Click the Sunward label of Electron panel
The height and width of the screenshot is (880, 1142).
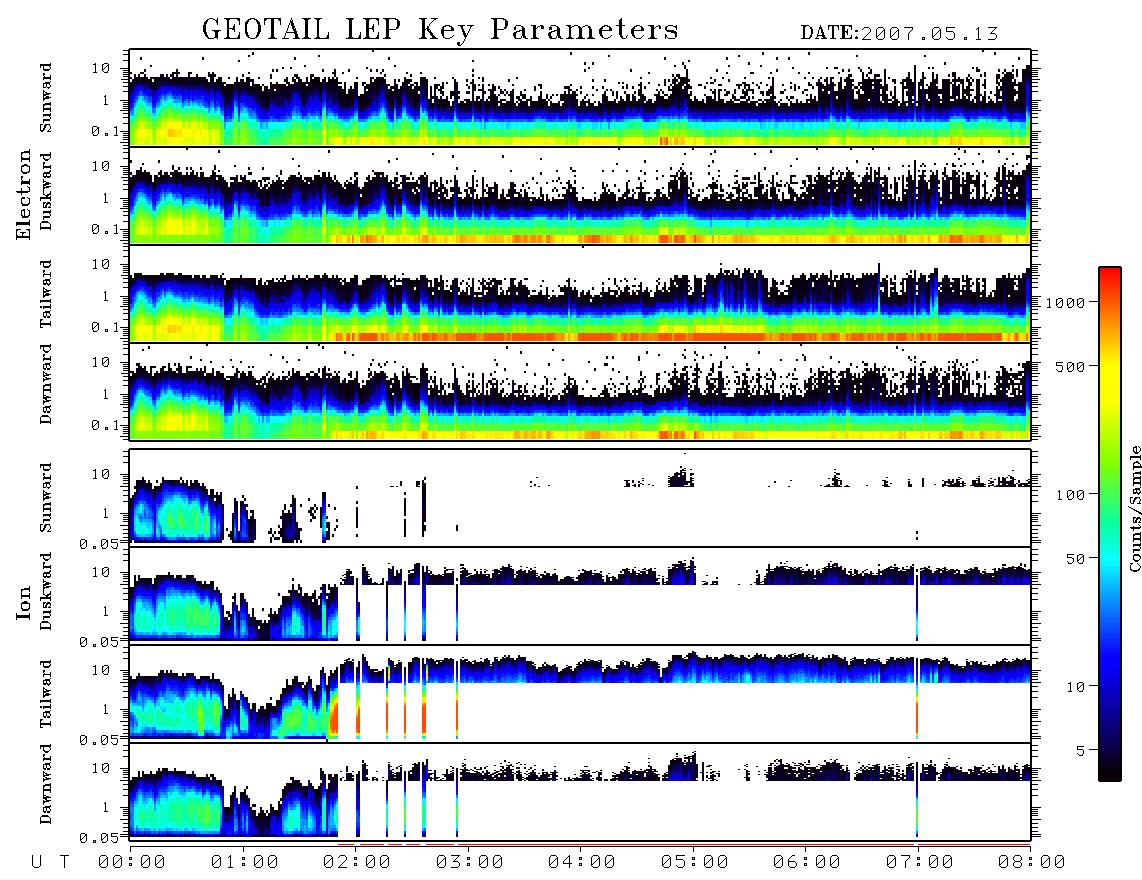46,98
